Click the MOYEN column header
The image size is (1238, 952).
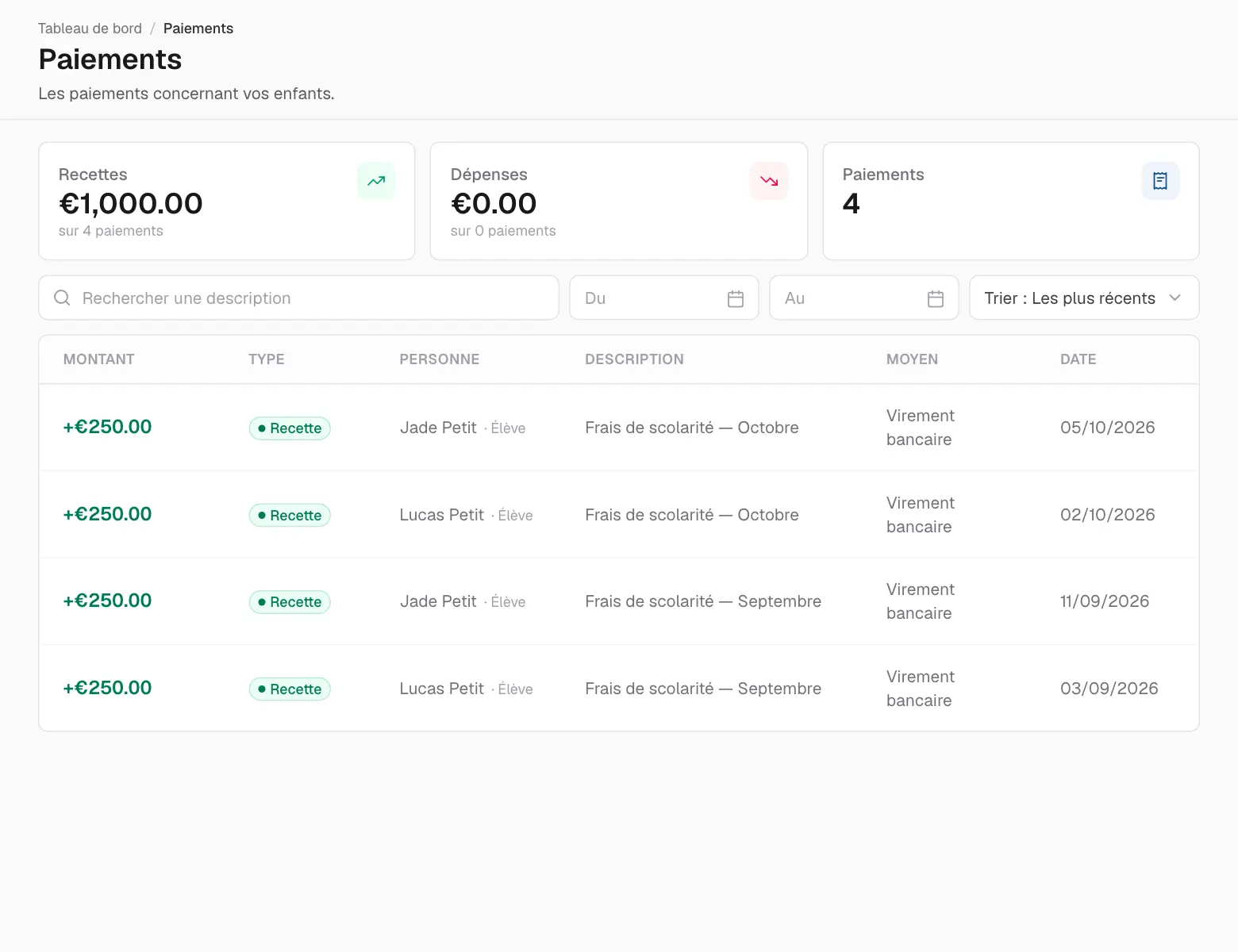(x=912, y=359)
